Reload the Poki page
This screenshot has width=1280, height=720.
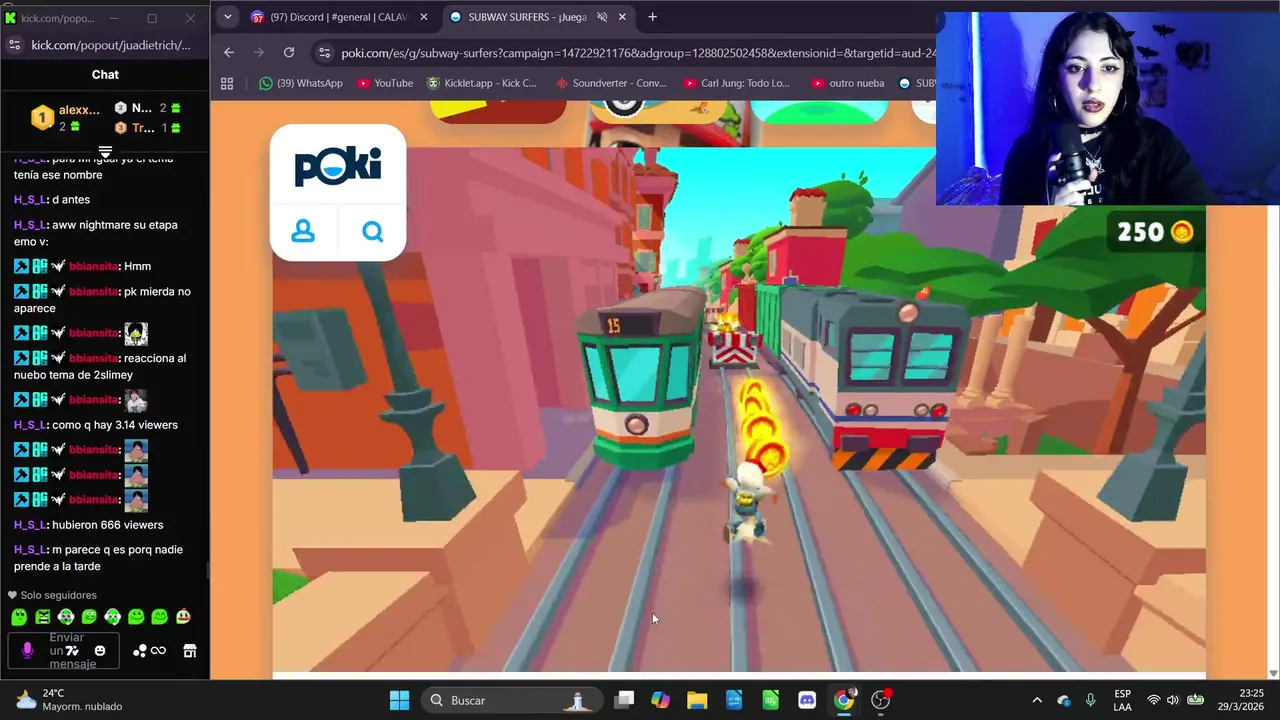click(x=289, y=53)
